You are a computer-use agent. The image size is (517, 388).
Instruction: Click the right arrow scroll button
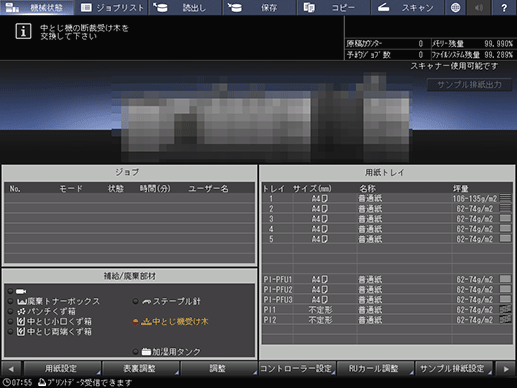[506, 369]
